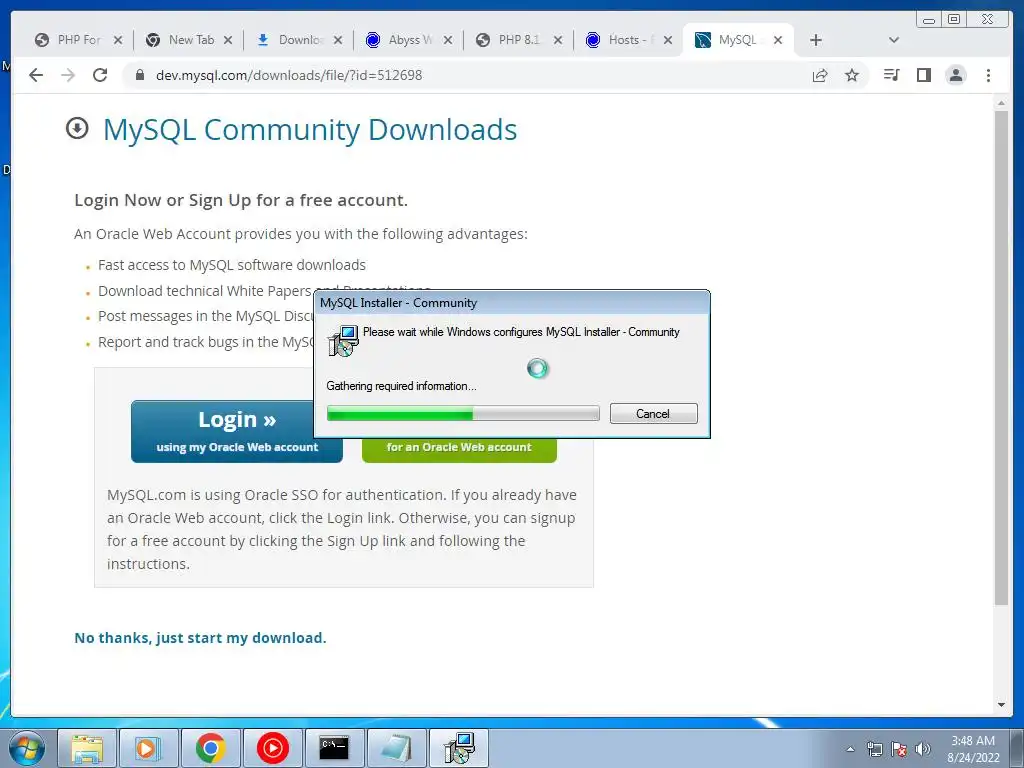1024x768 pixels.
Task: Go back using the browser back arrow
Action: click(36, 75)
